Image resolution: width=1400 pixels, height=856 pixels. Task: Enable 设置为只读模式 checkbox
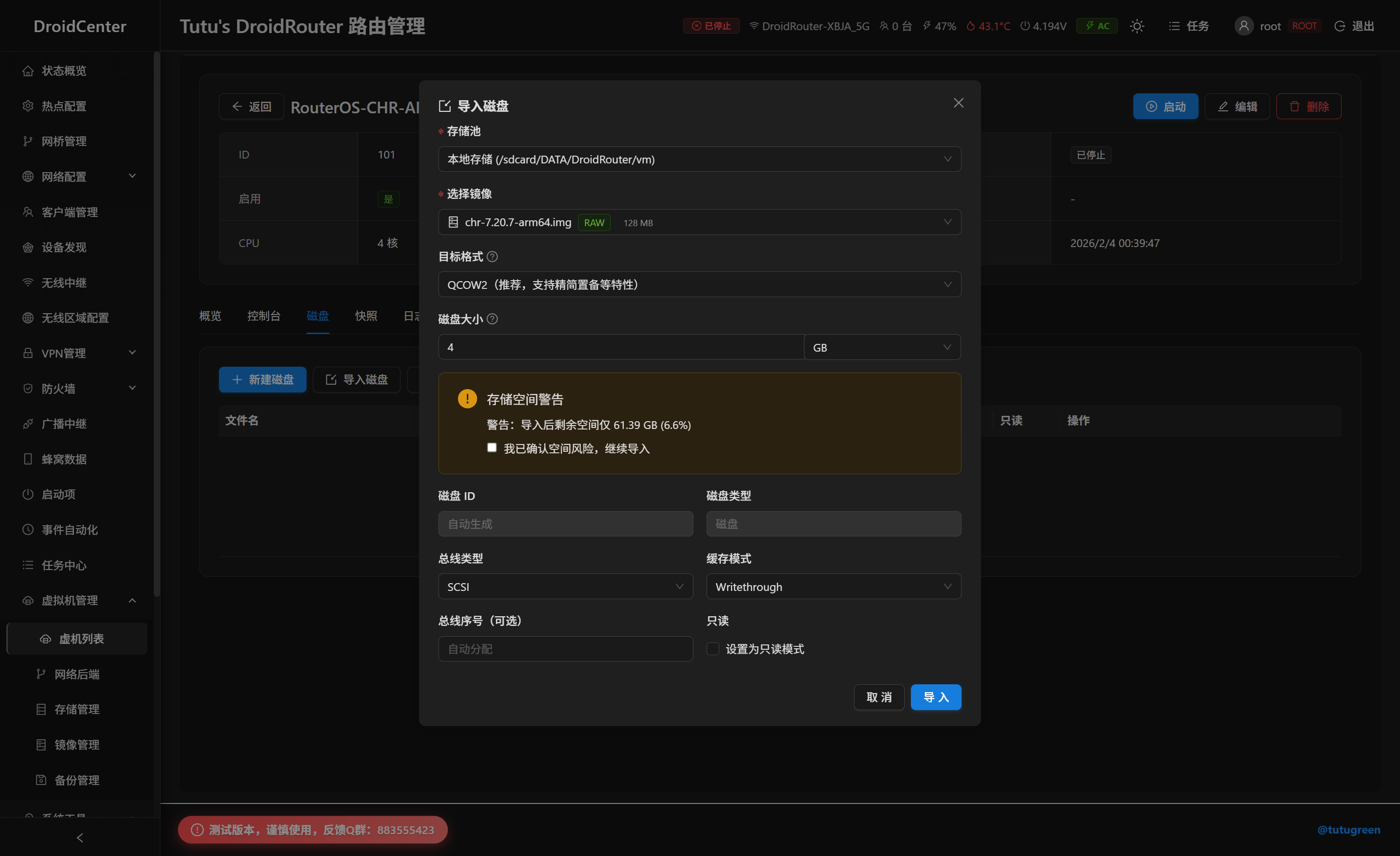[712, 649]
